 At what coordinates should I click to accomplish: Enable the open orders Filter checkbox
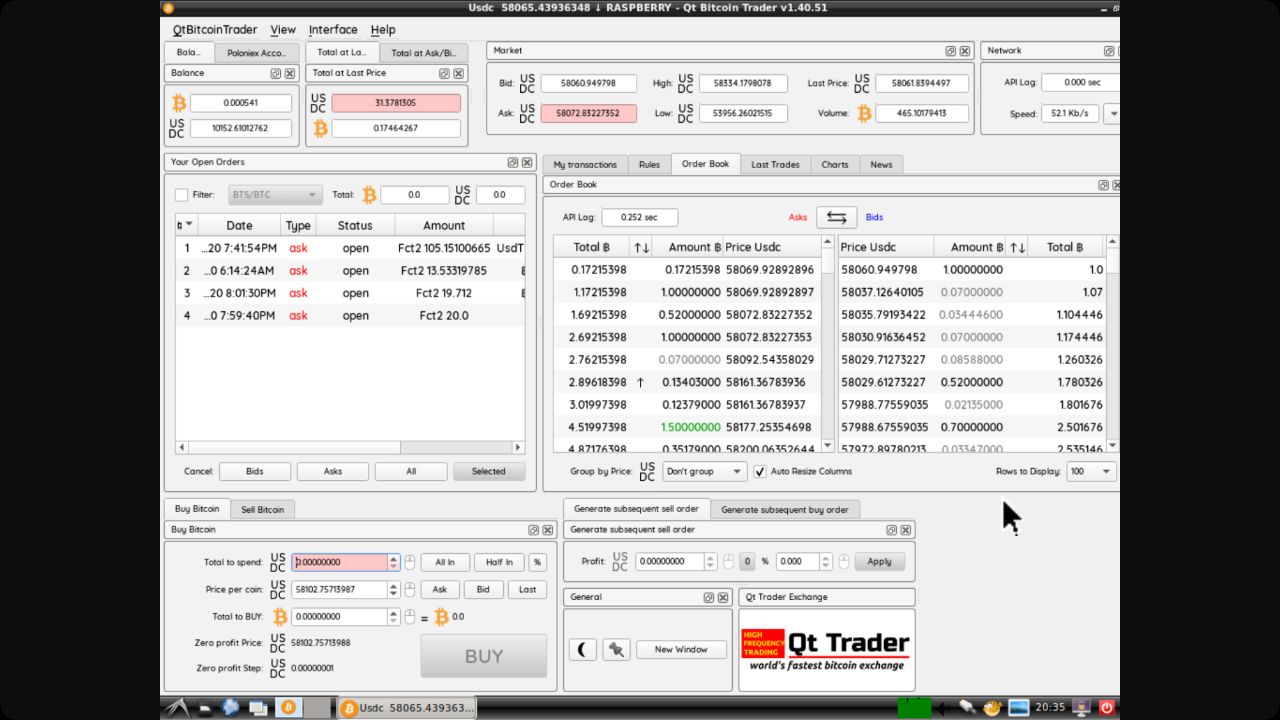(182, 195)
